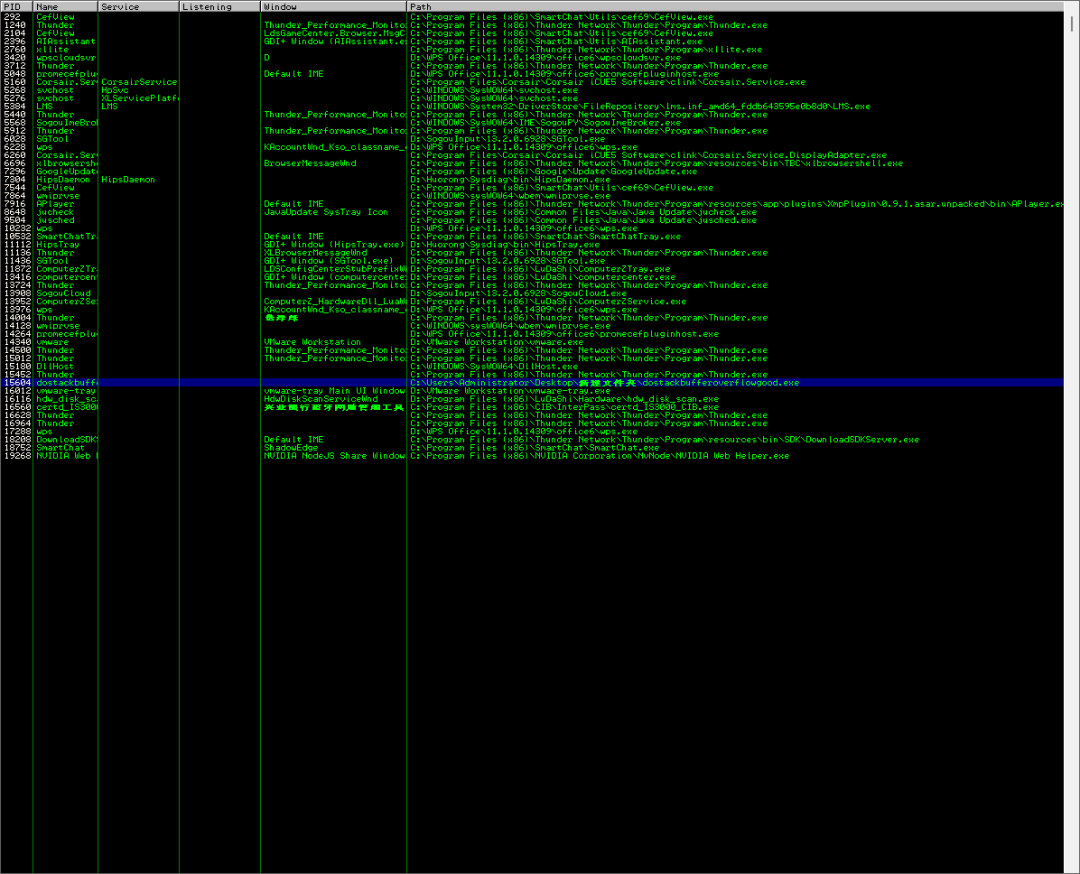
Task: Select the promecefplu process with PID 14264
Action: coord(532,334)
